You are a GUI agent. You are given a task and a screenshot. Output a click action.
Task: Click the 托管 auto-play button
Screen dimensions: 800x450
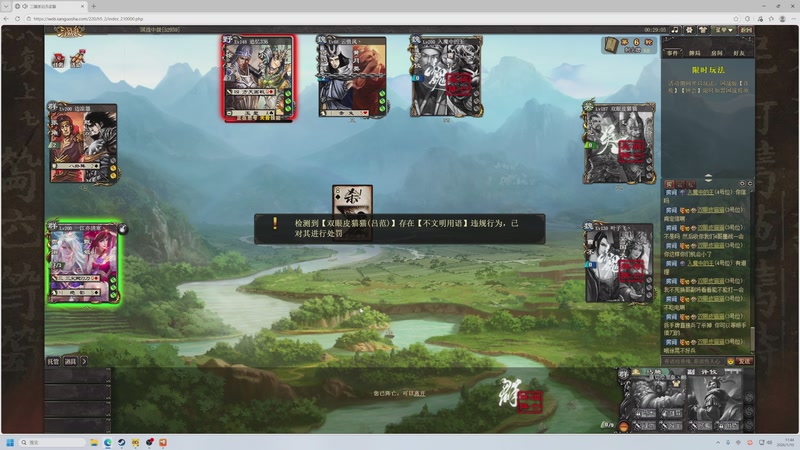coord(53,362)
